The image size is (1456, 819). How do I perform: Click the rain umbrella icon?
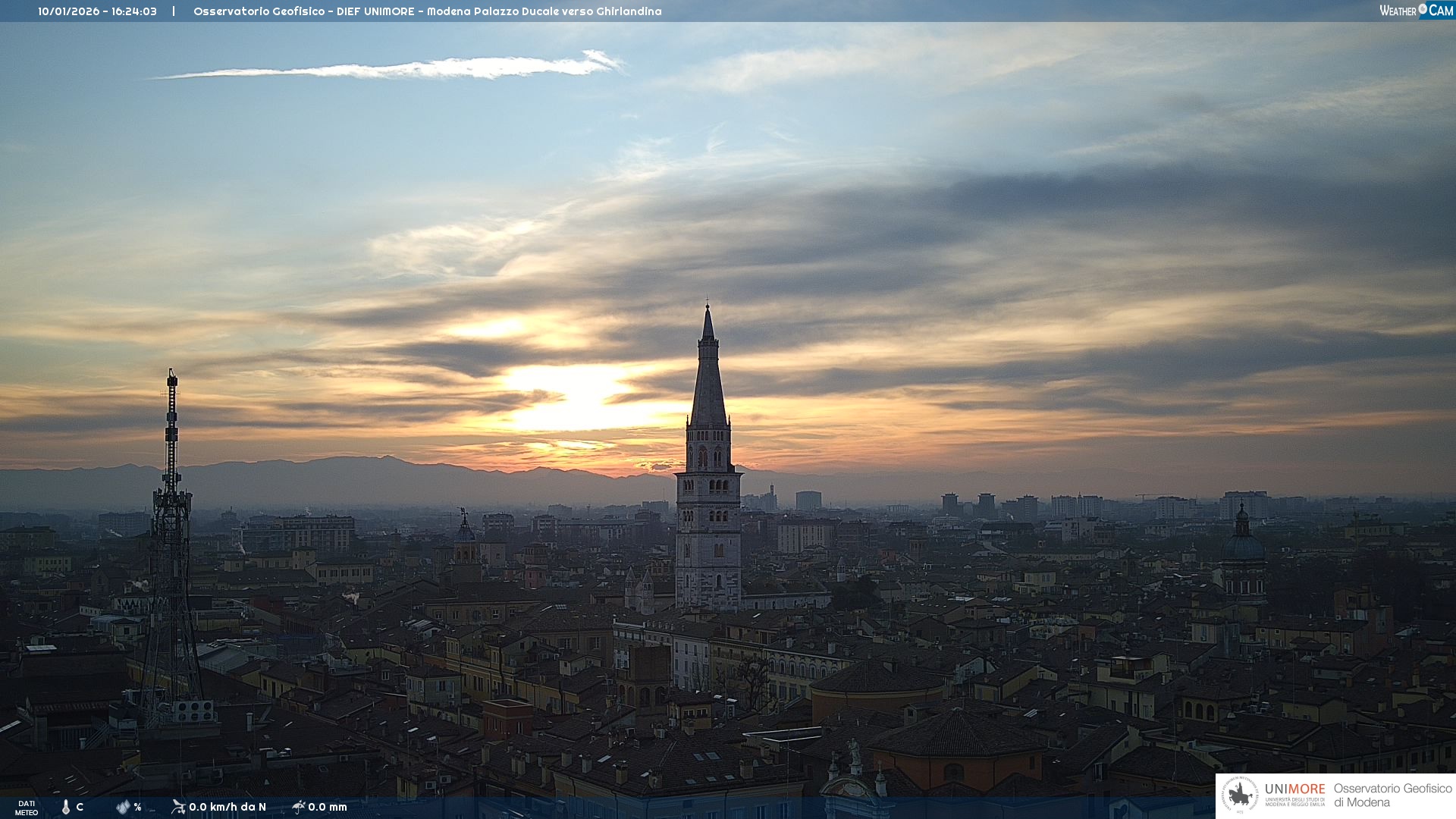coord(298,807)
